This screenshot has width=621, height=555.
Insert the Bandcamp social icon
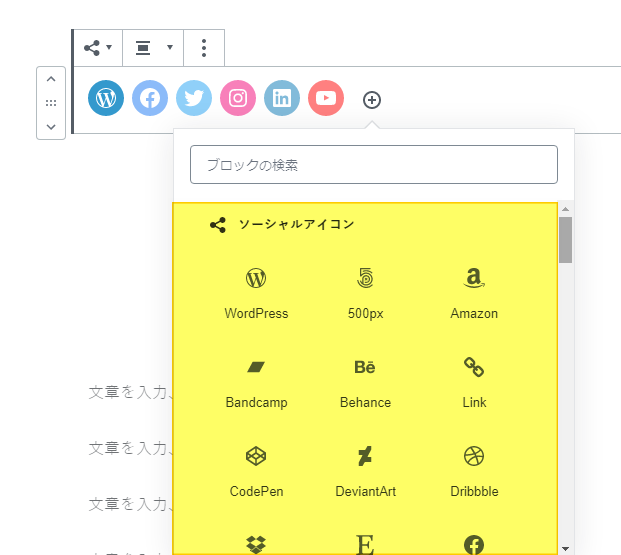[256, 383]
